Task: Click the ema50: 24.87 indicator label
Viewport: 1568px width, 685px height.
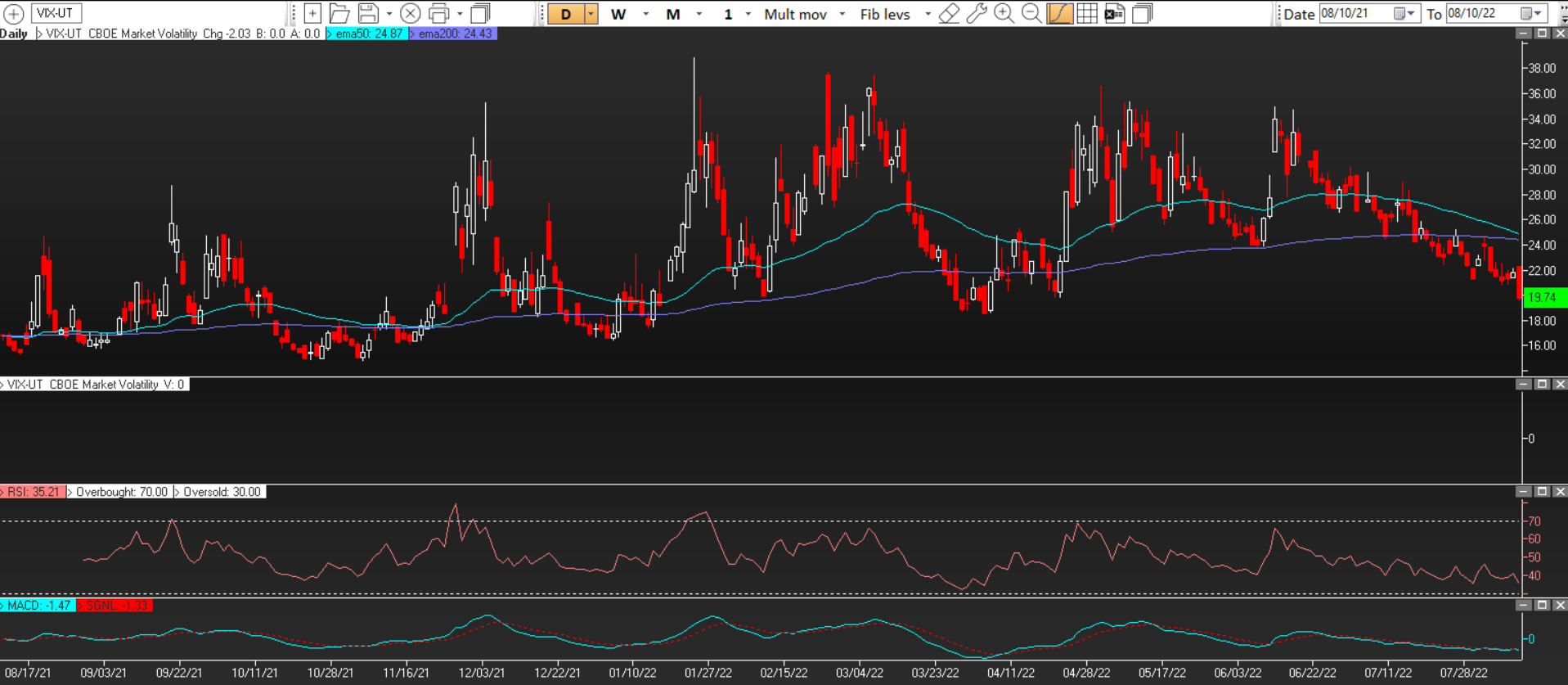Action: pos(366,34)
